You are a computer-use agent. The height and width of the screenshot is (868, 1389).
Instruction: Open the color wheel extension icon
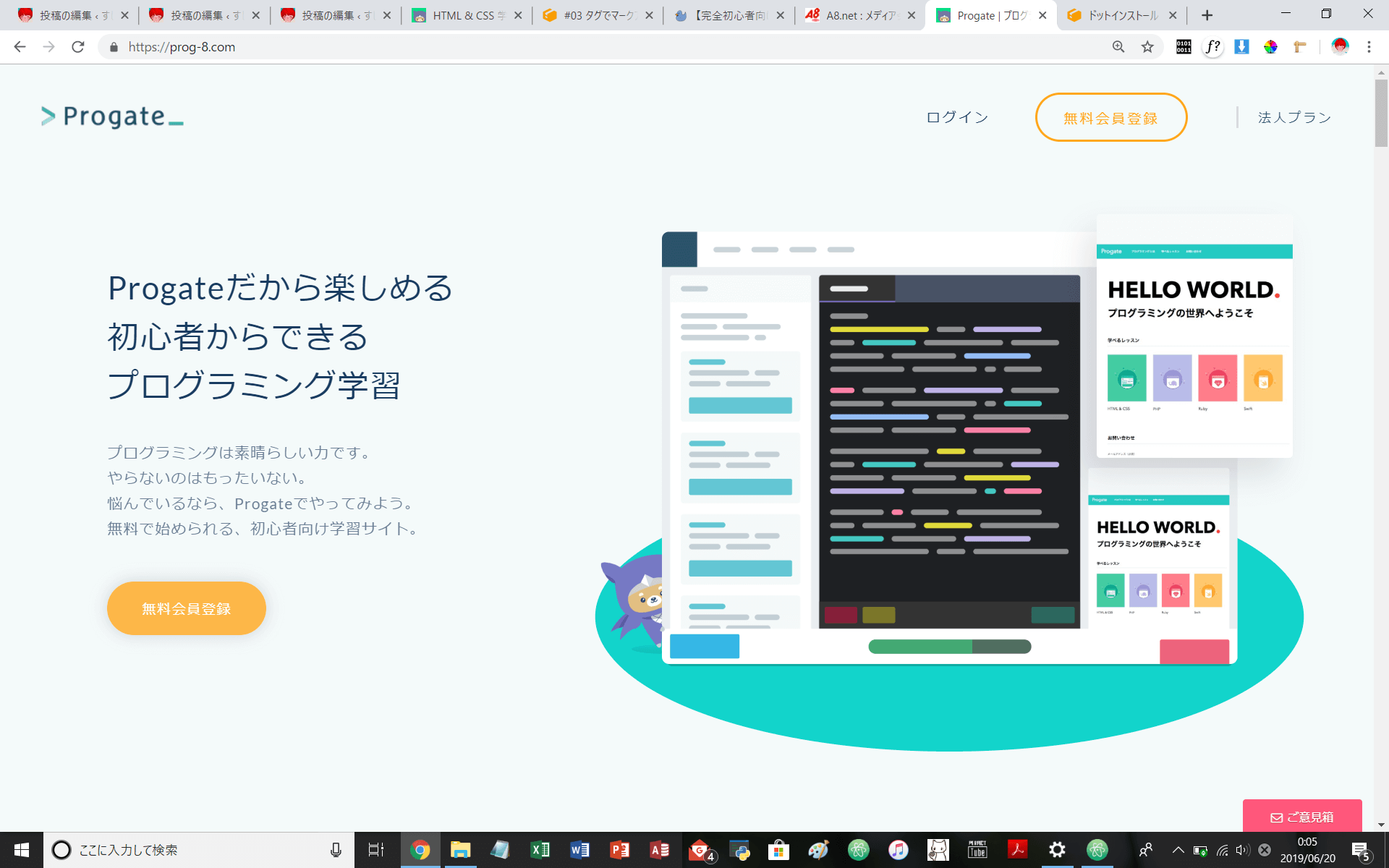[1270, 47]
